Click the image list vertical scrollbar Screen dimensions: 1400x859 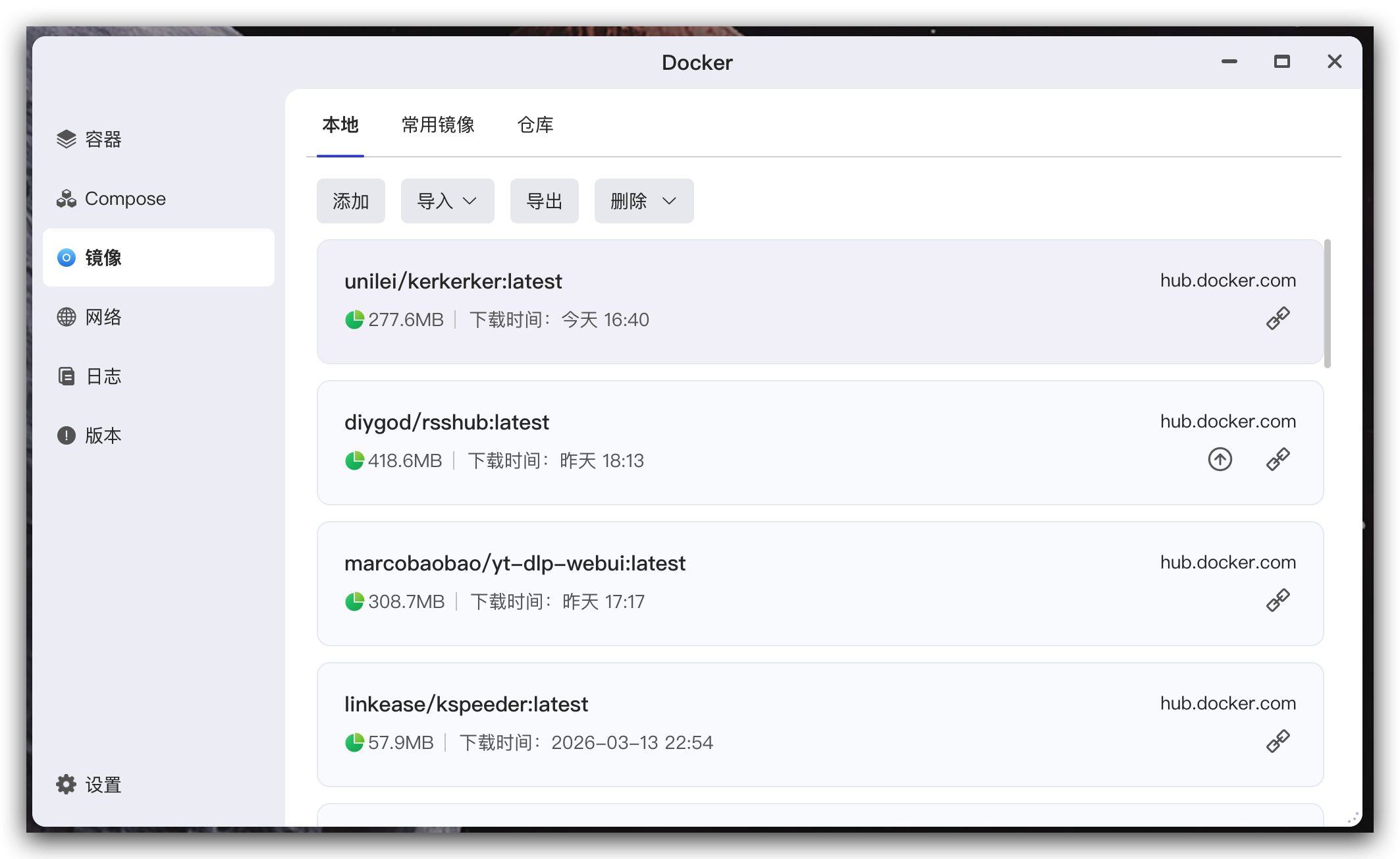1327,304
